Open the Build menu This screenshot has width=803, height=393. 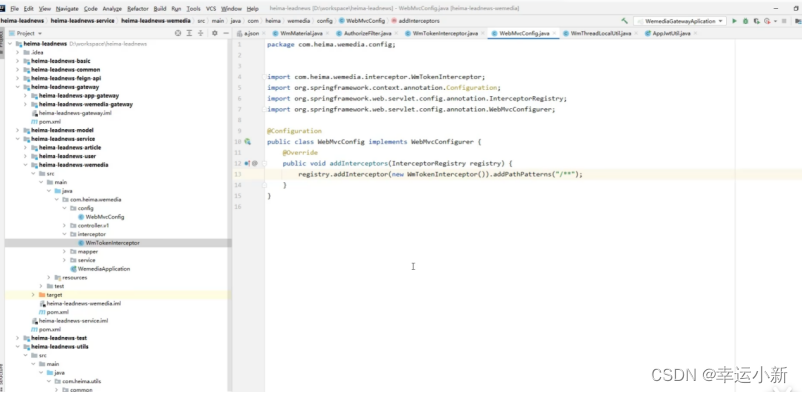pos(160,9)
